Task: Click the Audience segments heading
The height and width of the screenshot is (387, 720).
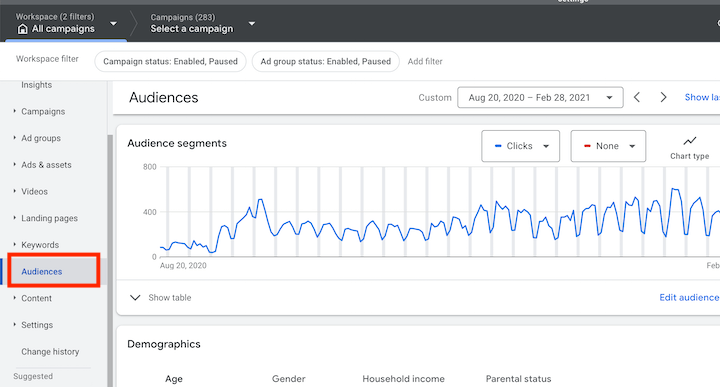Action: point(177,143)
